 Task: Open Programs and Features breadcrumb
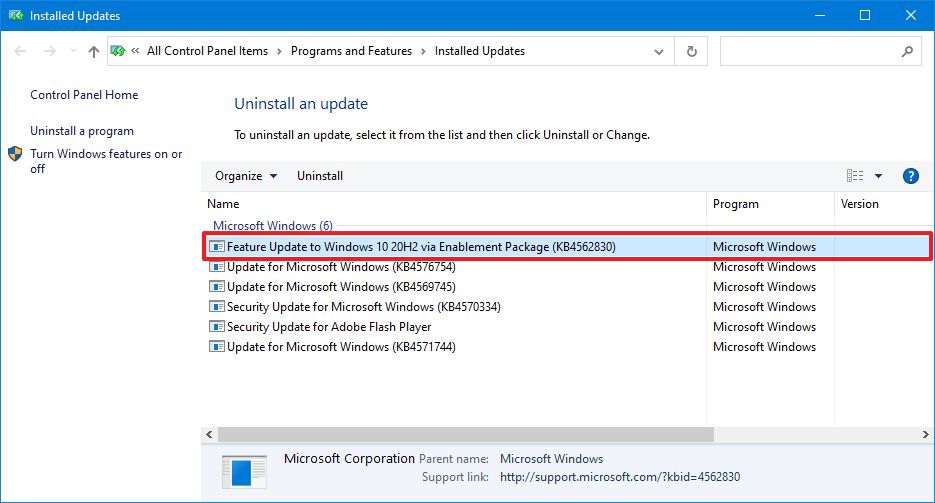tap(351, 51)
